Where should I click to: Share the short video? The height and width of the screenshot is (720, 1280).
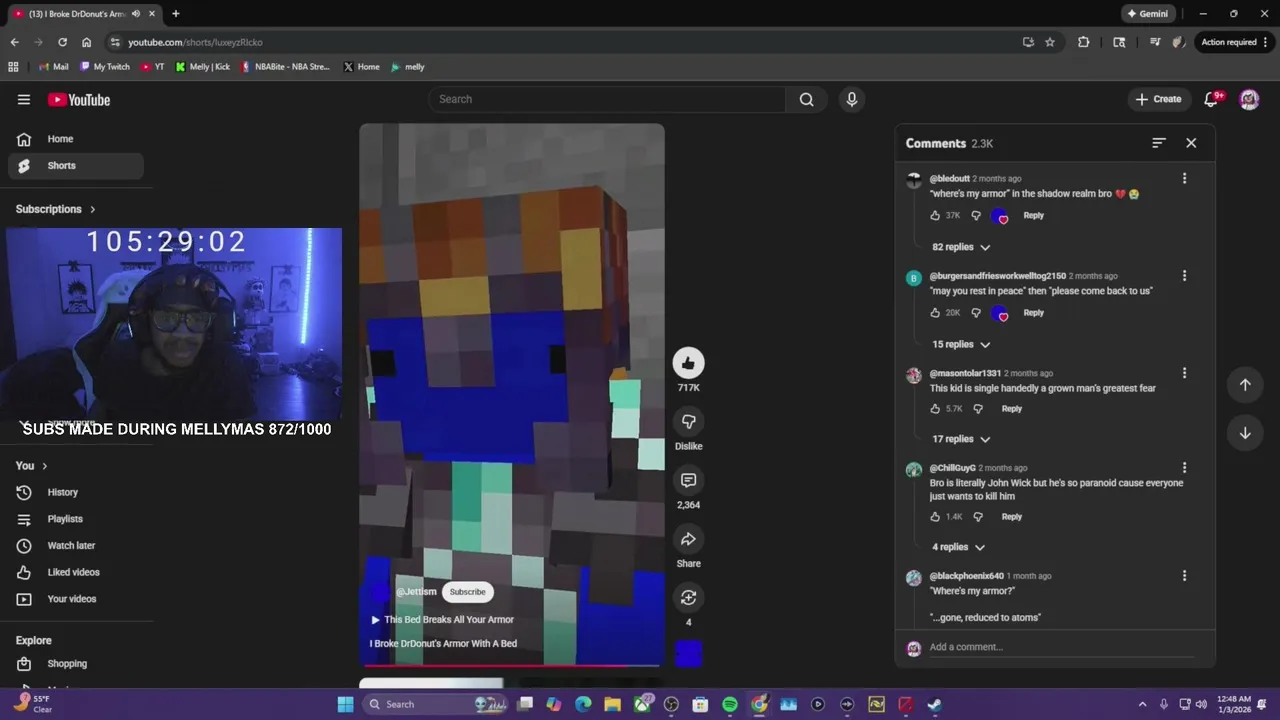pos(688,539)
